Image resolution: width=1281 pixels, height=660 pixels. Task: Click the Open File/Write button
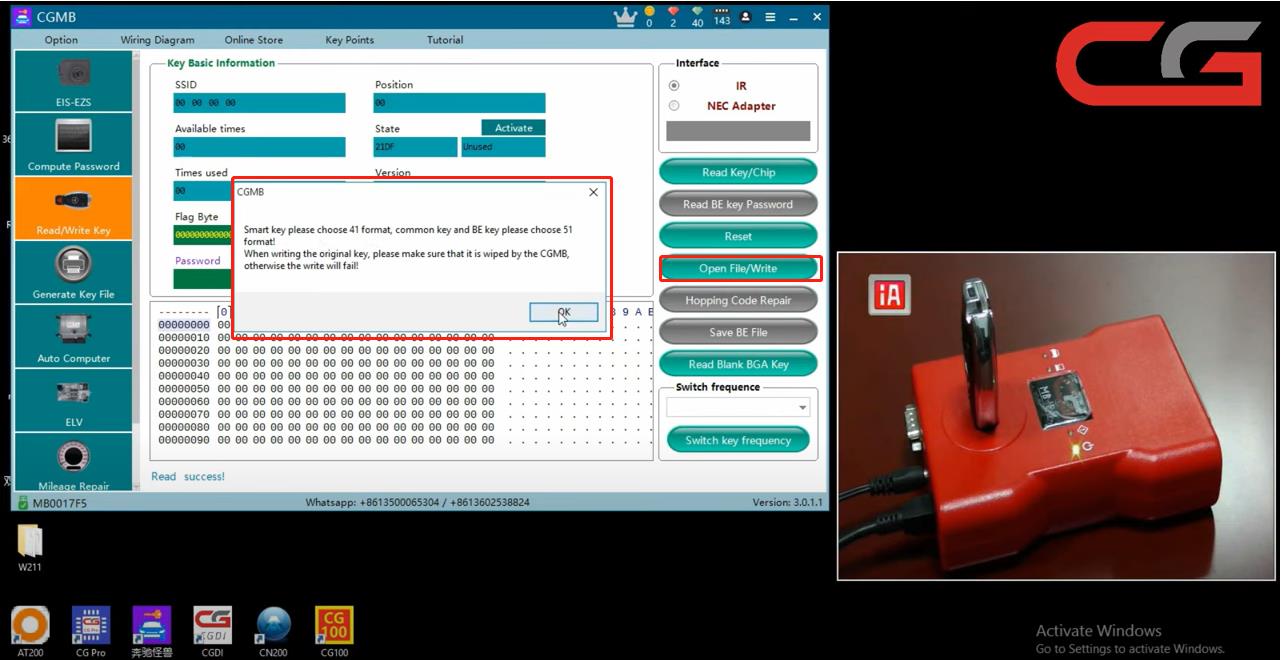tap(738, 268)
